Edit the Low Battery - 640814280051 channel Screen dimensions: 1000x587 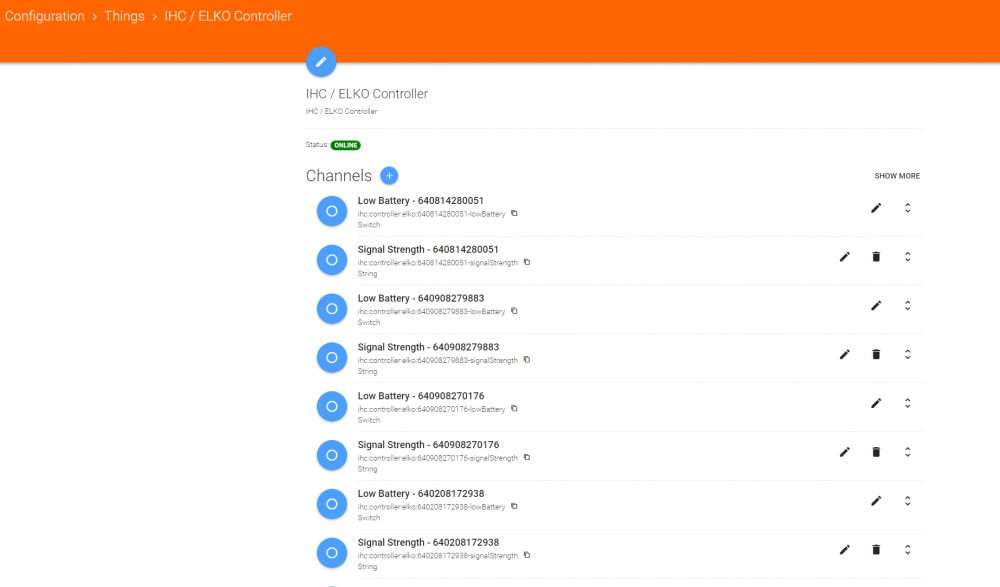[876, 208]
